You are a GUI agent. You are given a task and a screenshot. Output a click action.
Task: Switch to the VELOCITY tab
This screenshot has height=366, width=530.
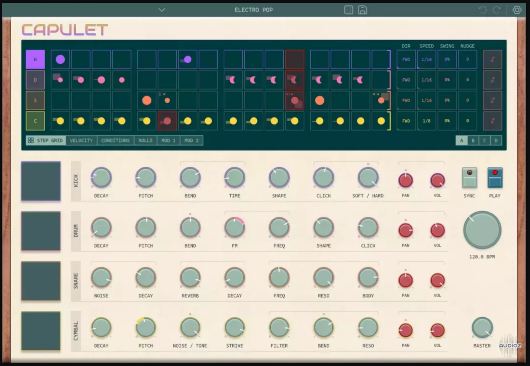click(81, 140)
